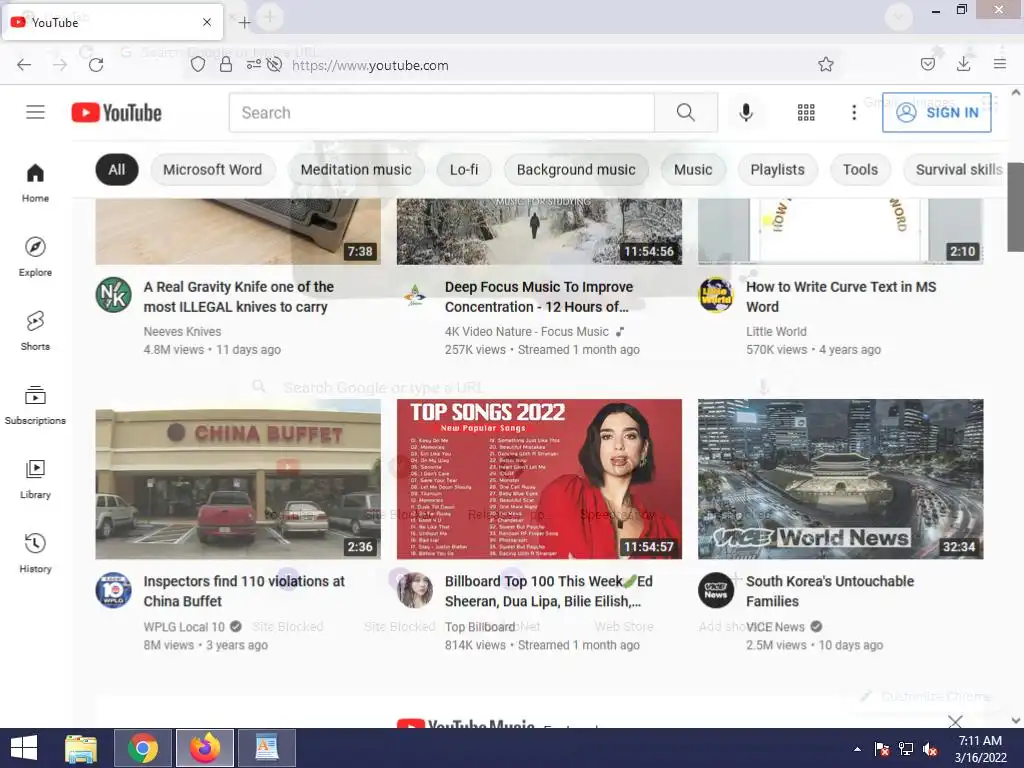Screen dimensions: 1024x768
Task: Switch to Chrome in the taskbar
Action: pyautogui.click(x=143, y=748)
